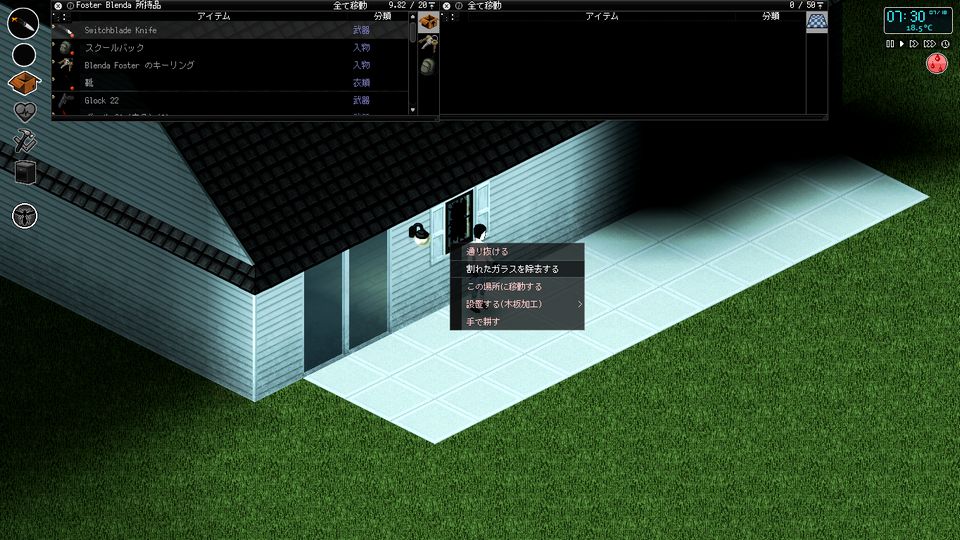Screen dimensions: 960x540
Task: Open the hammer crafting menu
Action: 25,141
